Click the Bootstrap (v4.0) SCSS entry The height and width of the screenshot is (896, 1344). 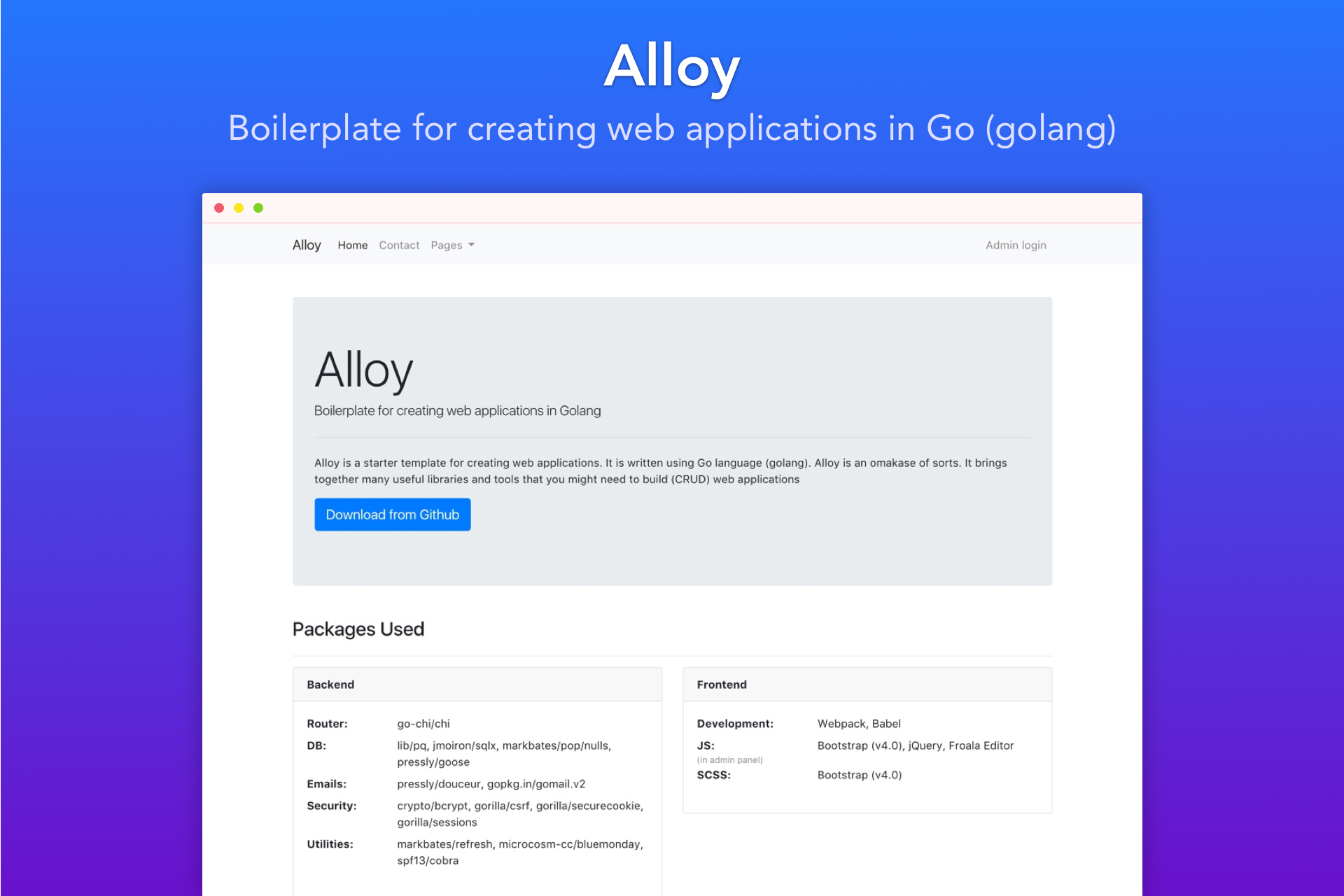(x=860, y=775)
